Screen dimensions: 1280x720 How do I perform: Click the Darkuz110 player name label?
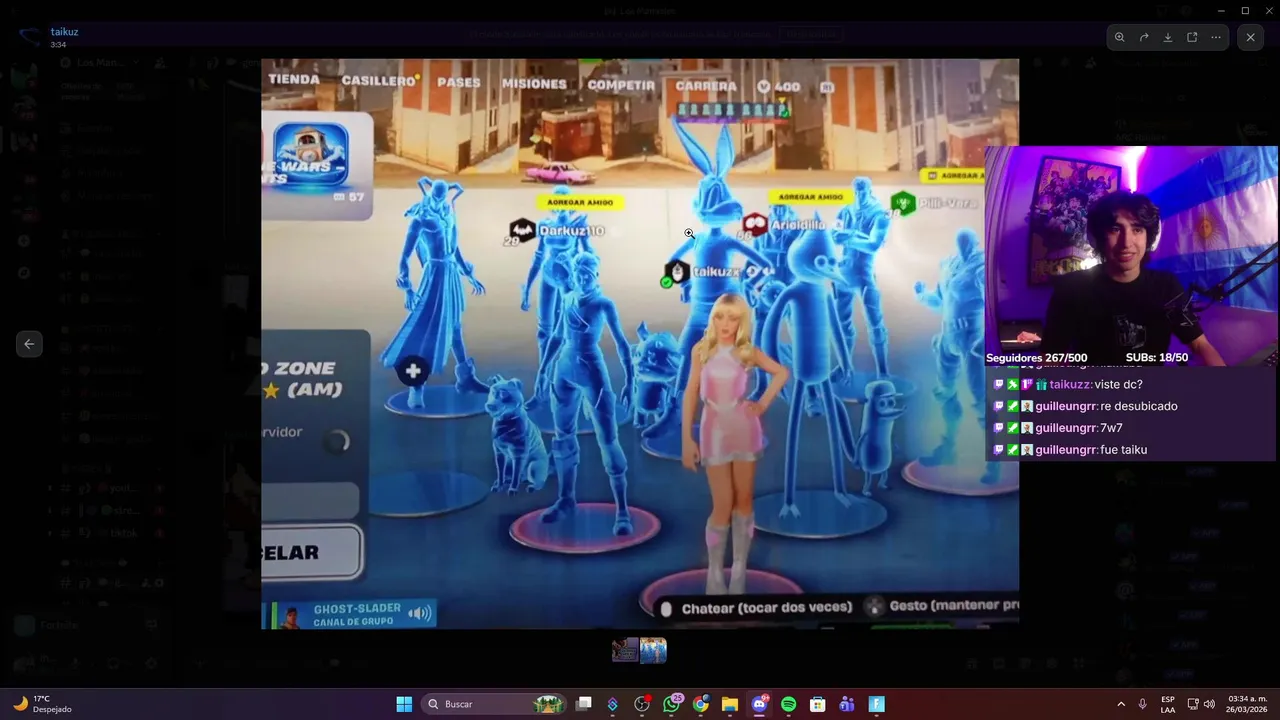tap(571, 231)
